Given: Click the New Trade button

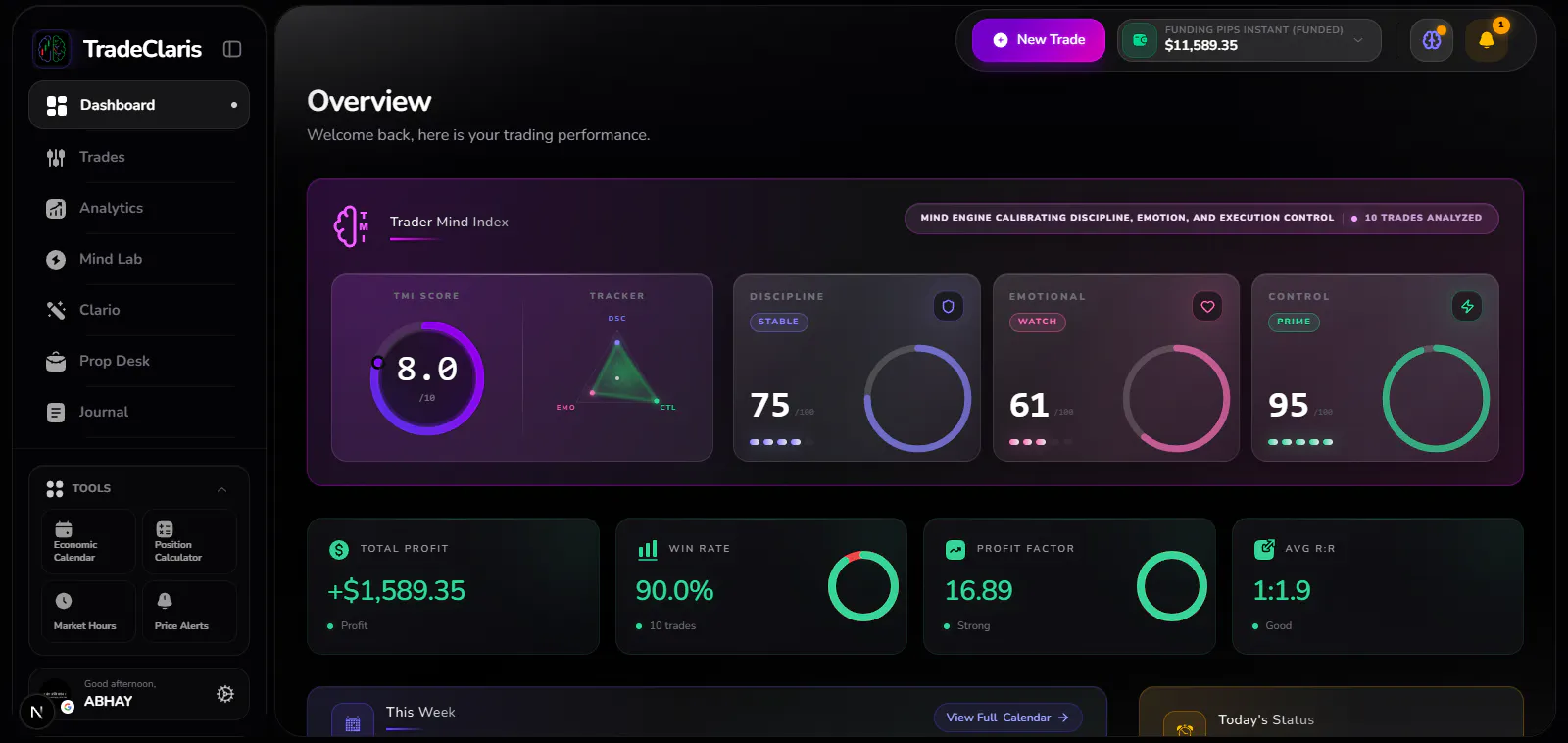Looking at the screenshot, I should click(x=1039, y=40).
